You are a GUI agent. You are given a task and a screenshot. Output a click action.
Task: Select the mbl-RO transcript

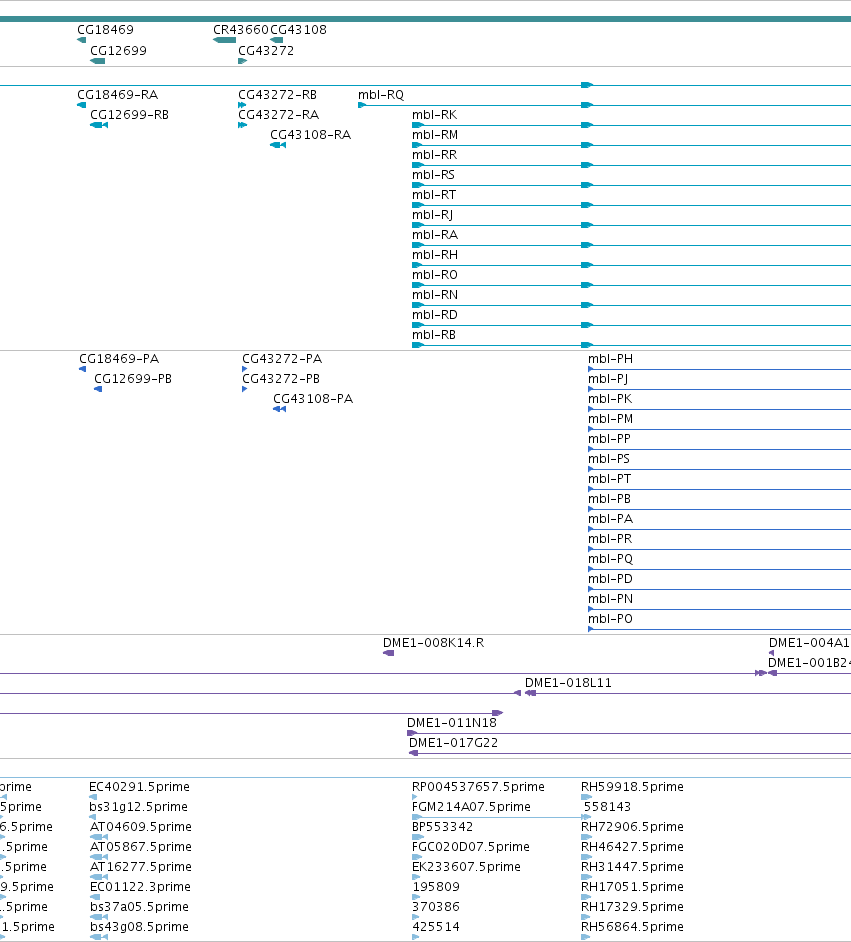[x=435, y=275]
